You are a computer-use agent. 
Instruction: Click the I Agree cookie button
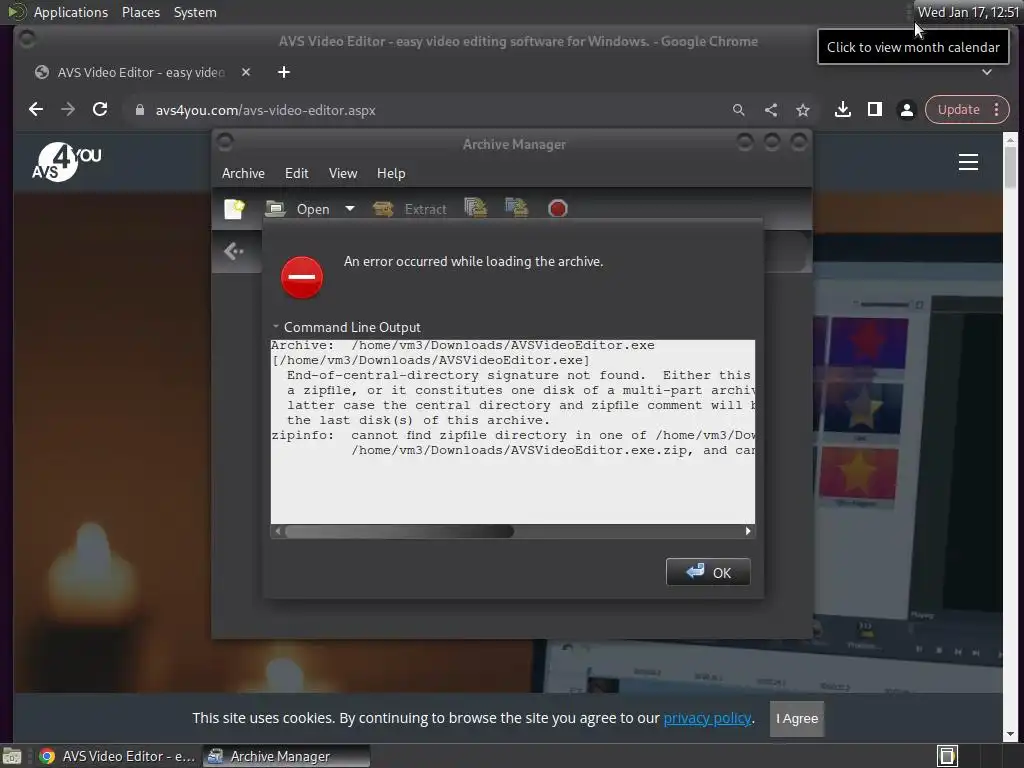pyautogui.click(x=797, y=718)
